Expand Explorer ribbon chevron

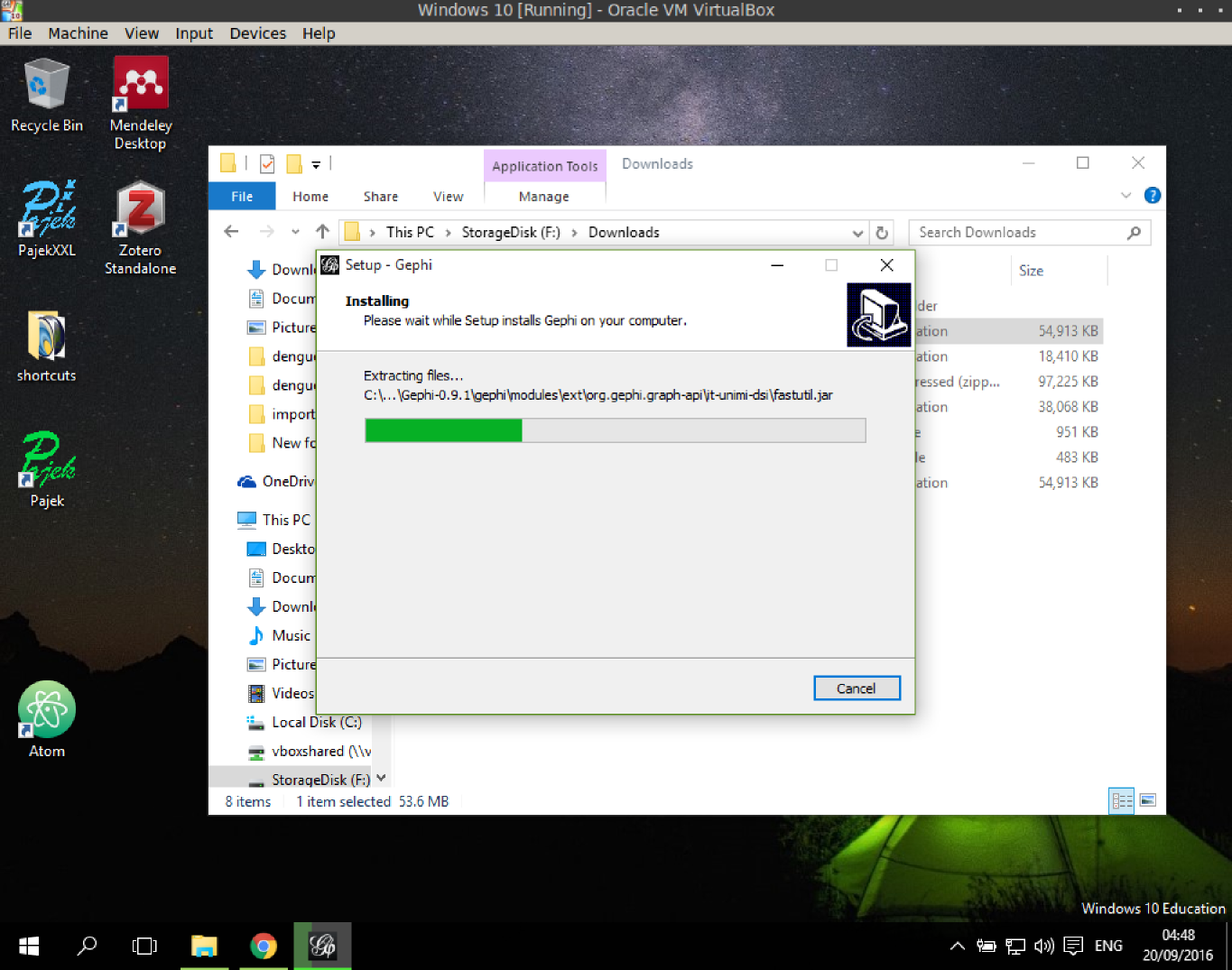tap(1125, 196)
